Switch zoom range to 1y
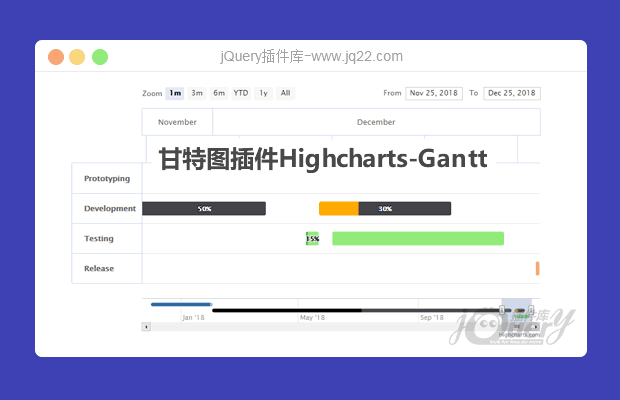 tap(263, 93)
